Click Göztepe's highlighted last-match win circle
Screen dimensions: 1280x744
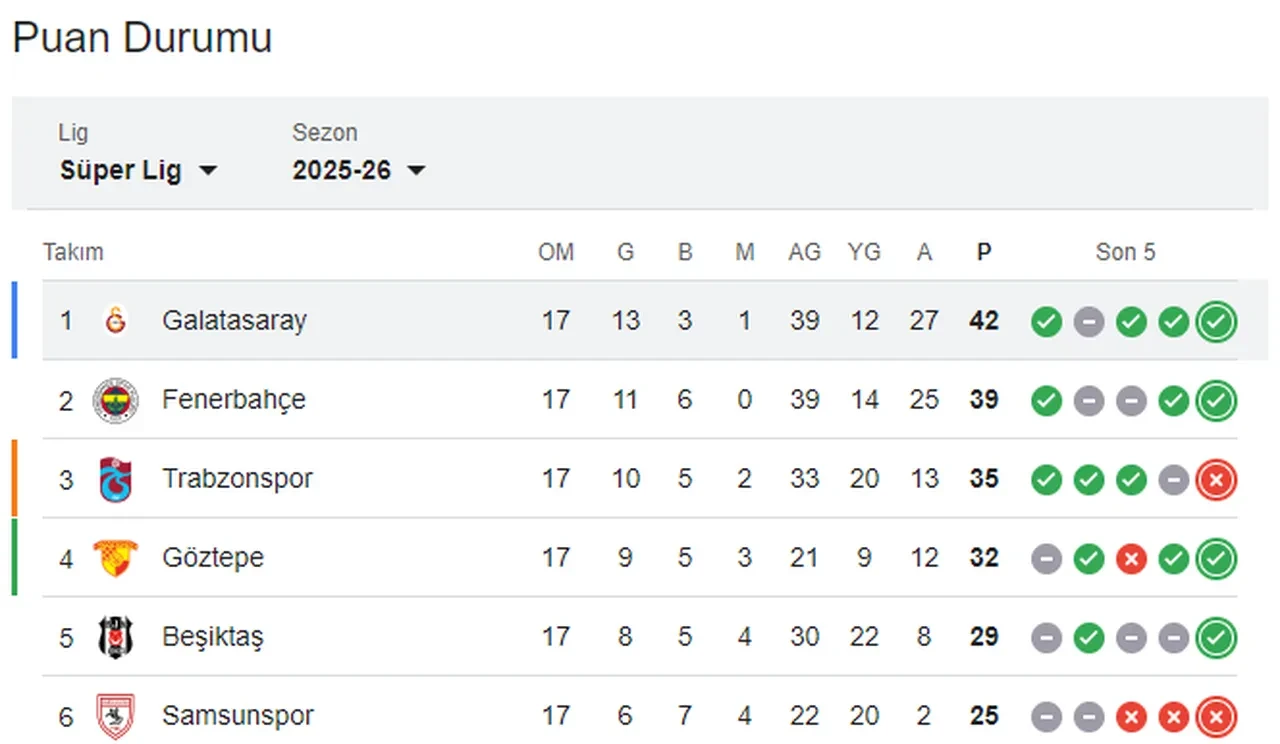1216,558
